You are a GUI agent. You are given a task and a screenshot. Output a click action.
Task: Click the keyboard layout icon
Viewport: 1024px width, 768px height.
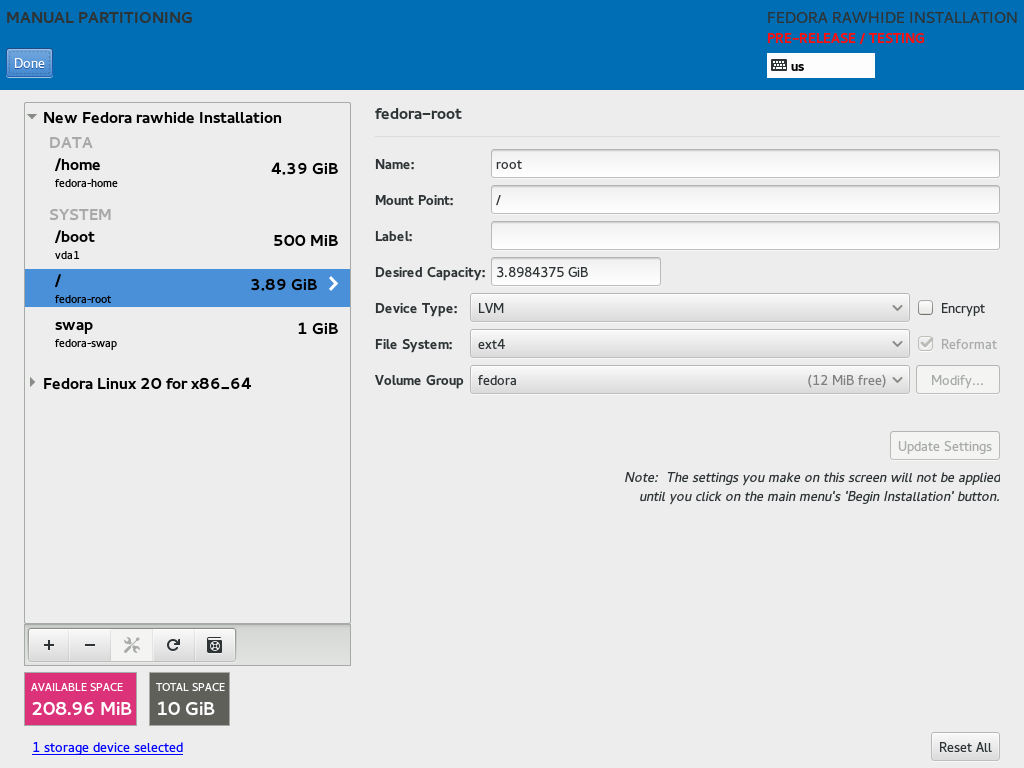[x=779, y=65]
